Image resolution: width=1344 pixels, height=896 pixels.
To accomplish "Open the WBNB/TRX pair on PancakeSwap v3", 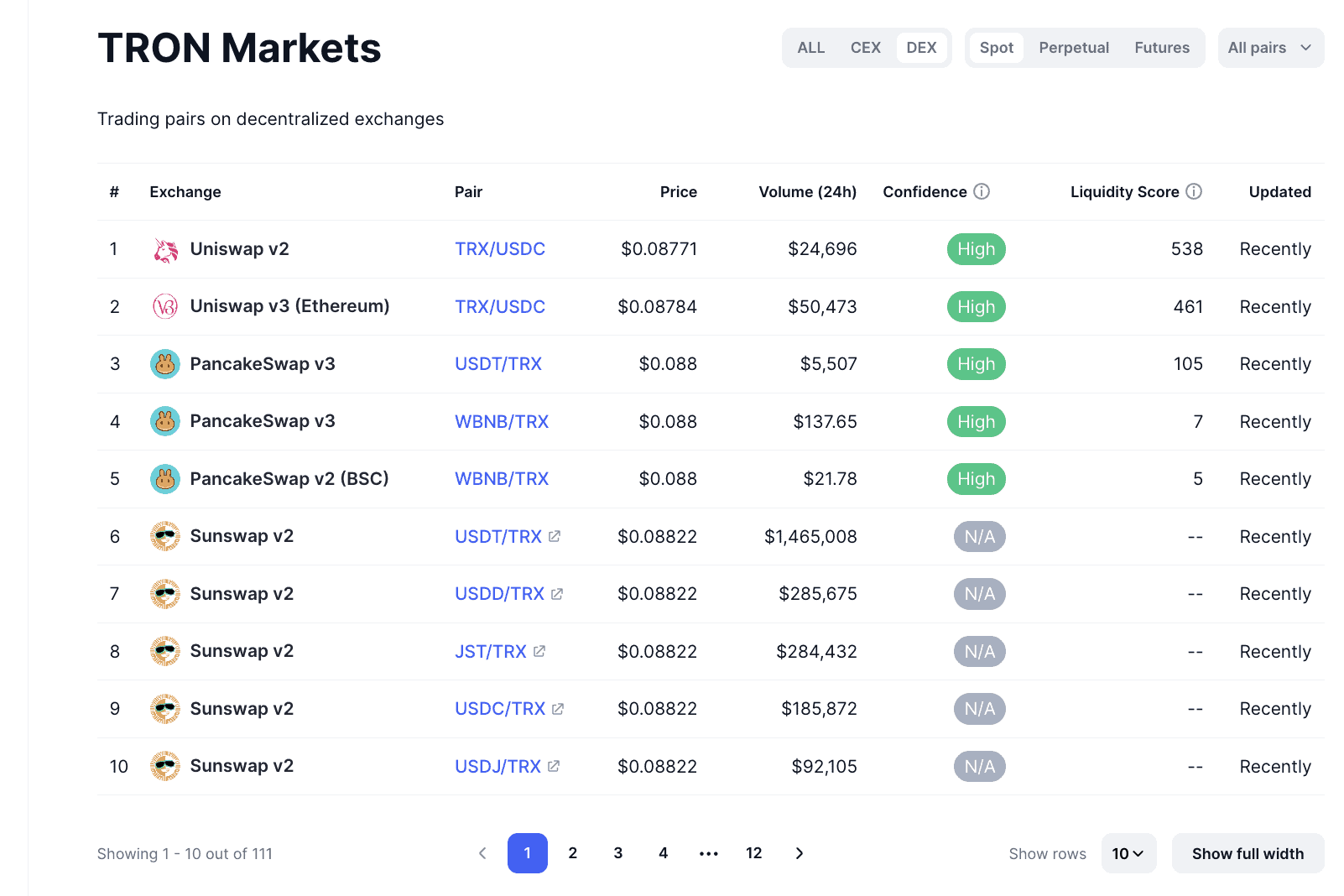I will coord(502,422).
